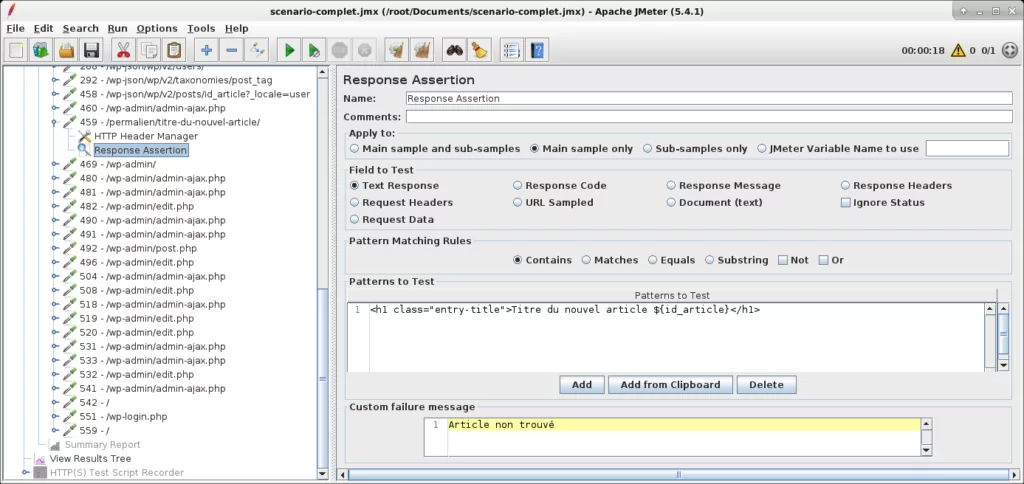Click the Clear All brooms icon
Screen dimensions: 1024x484
tap(421, 50)
